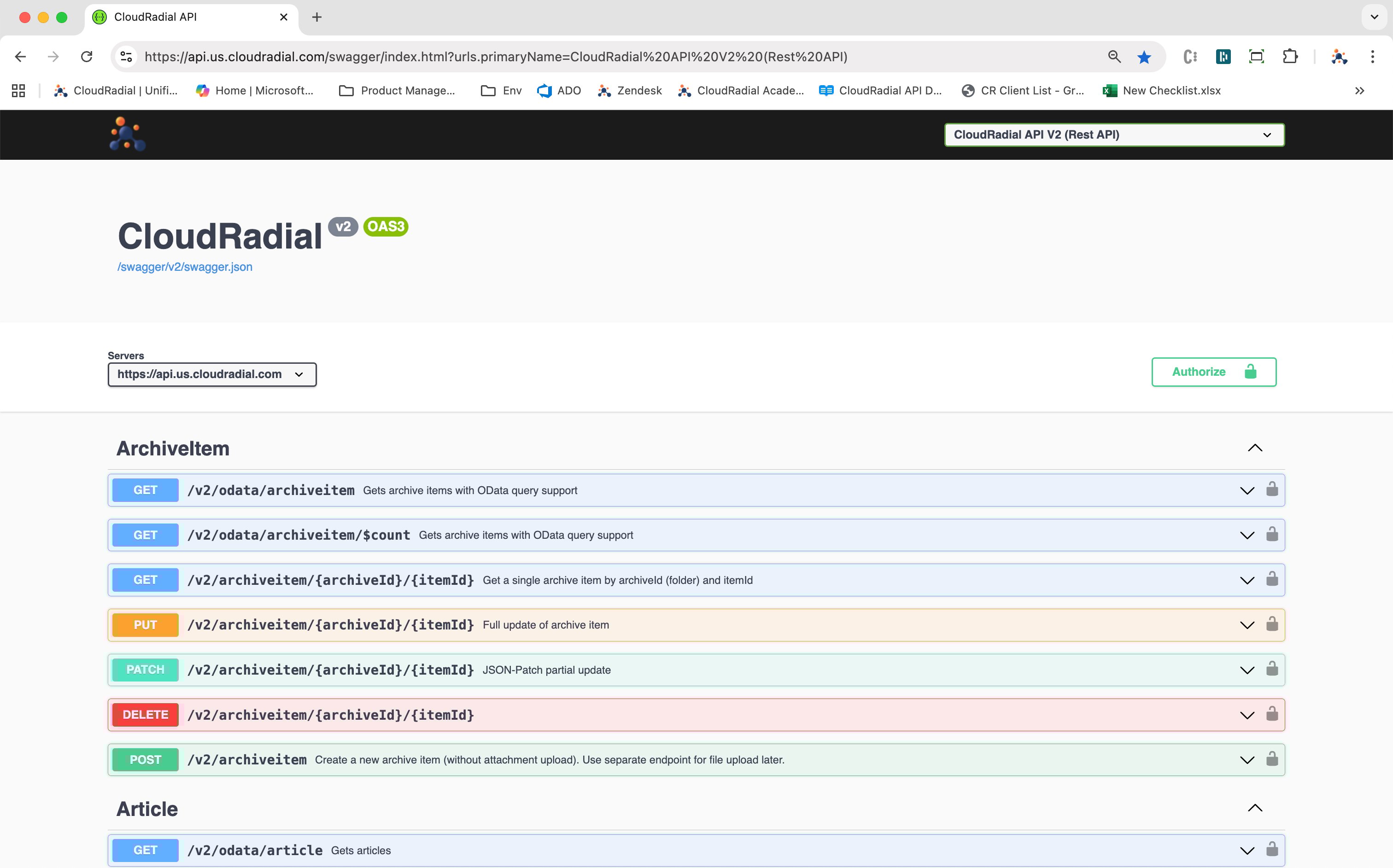The width and height of the screenshot is (1393, 868).
Task: Open New Checklist.xlsx bookmark
Action: click(x=1162, y=91)
